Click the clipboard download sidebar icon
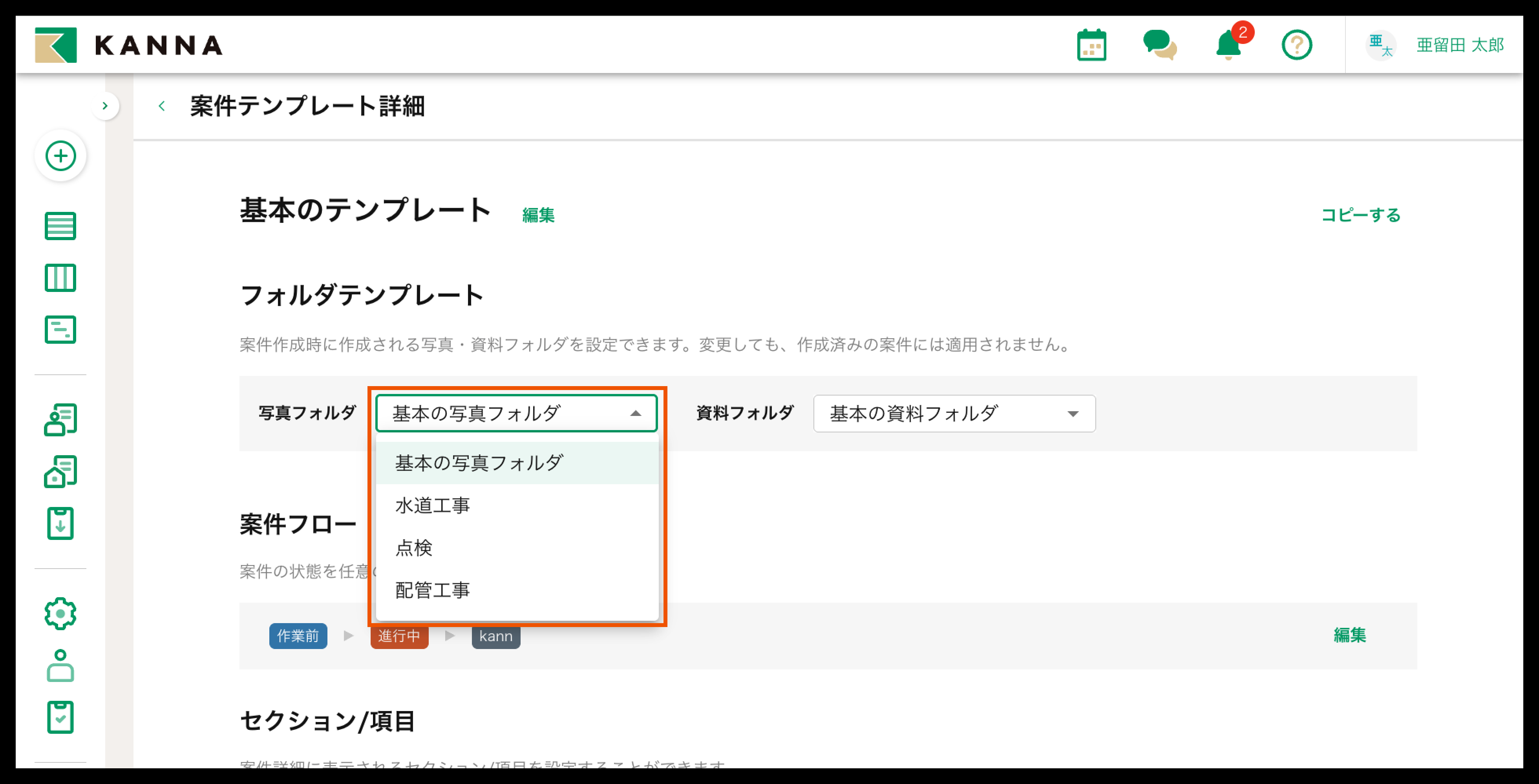This screenshot has height=784, width=1539. coord(60,524)
